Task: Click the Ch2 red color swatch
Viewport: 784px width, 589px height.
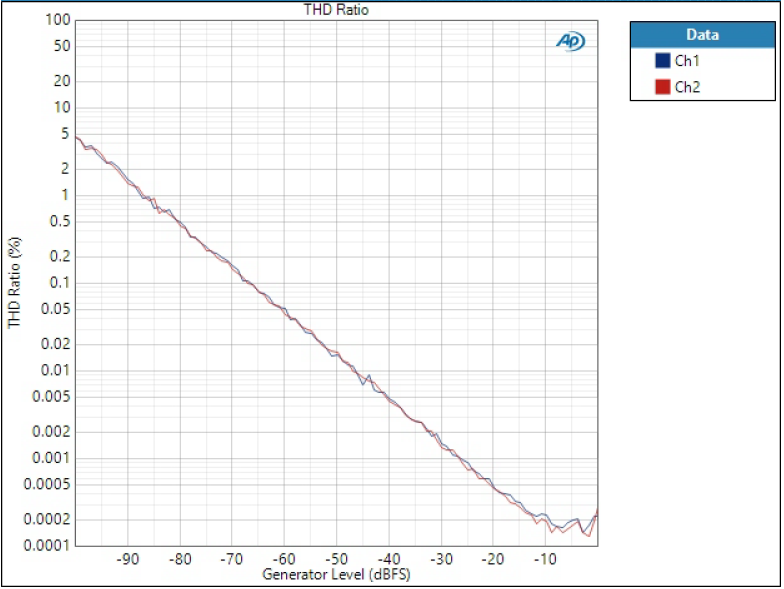Action: [663, 86]
